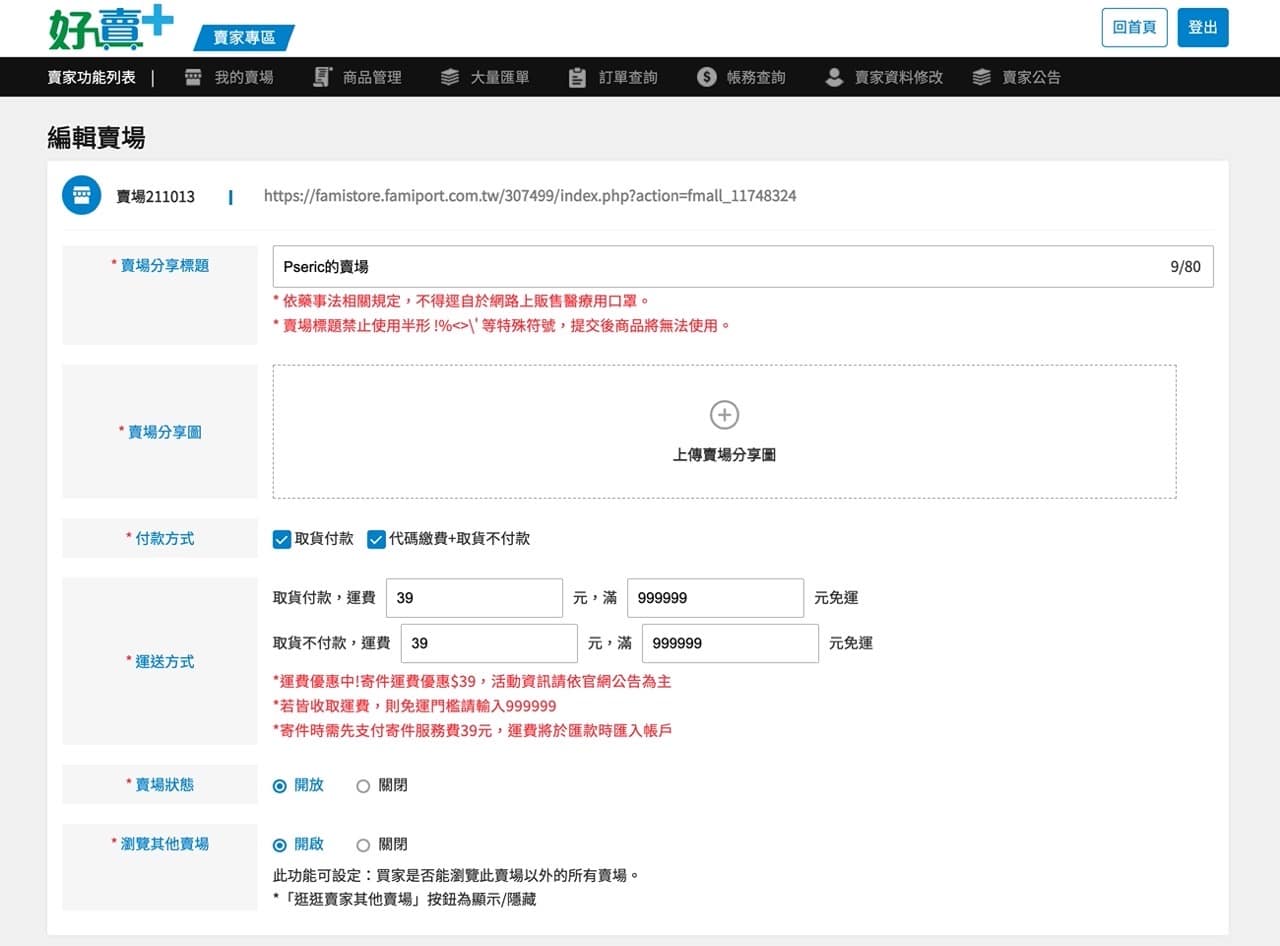
Task: Toggle the 取貨付款 checkbox
Action: [x=282, y=539]
